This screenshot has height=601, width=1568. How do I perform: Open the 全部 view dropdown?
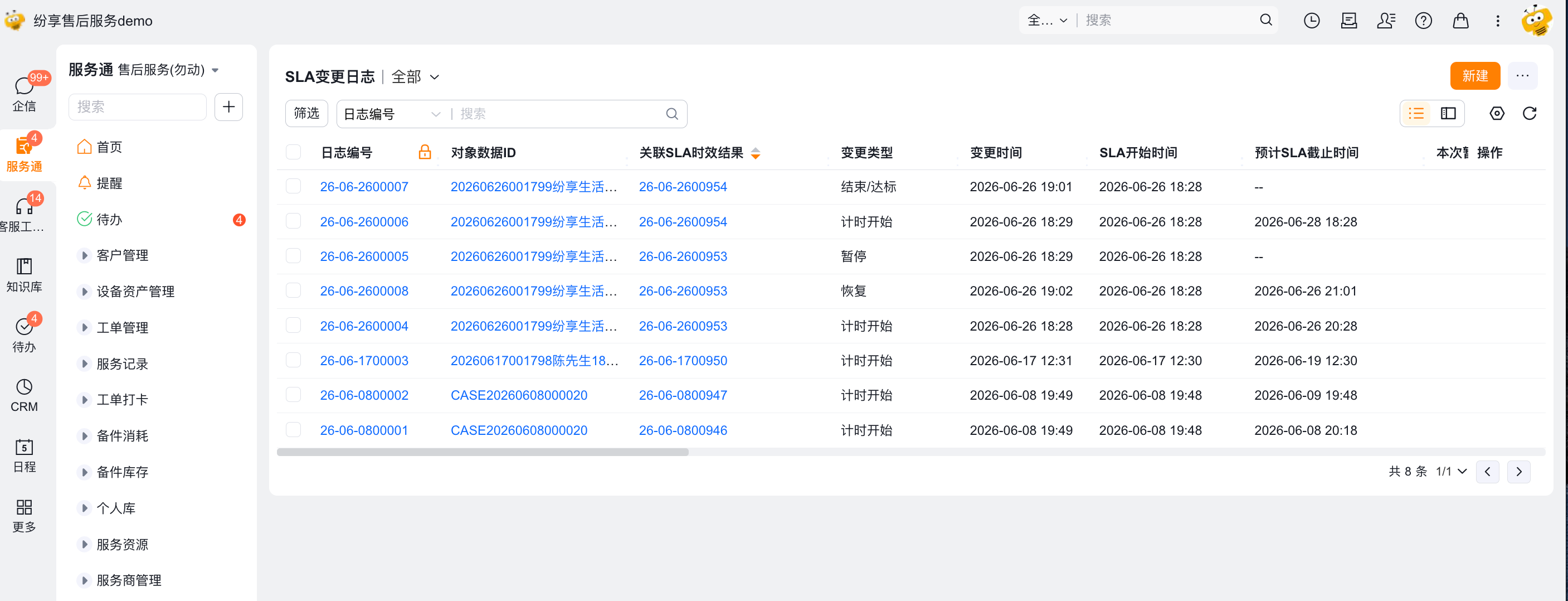point(415,77)
